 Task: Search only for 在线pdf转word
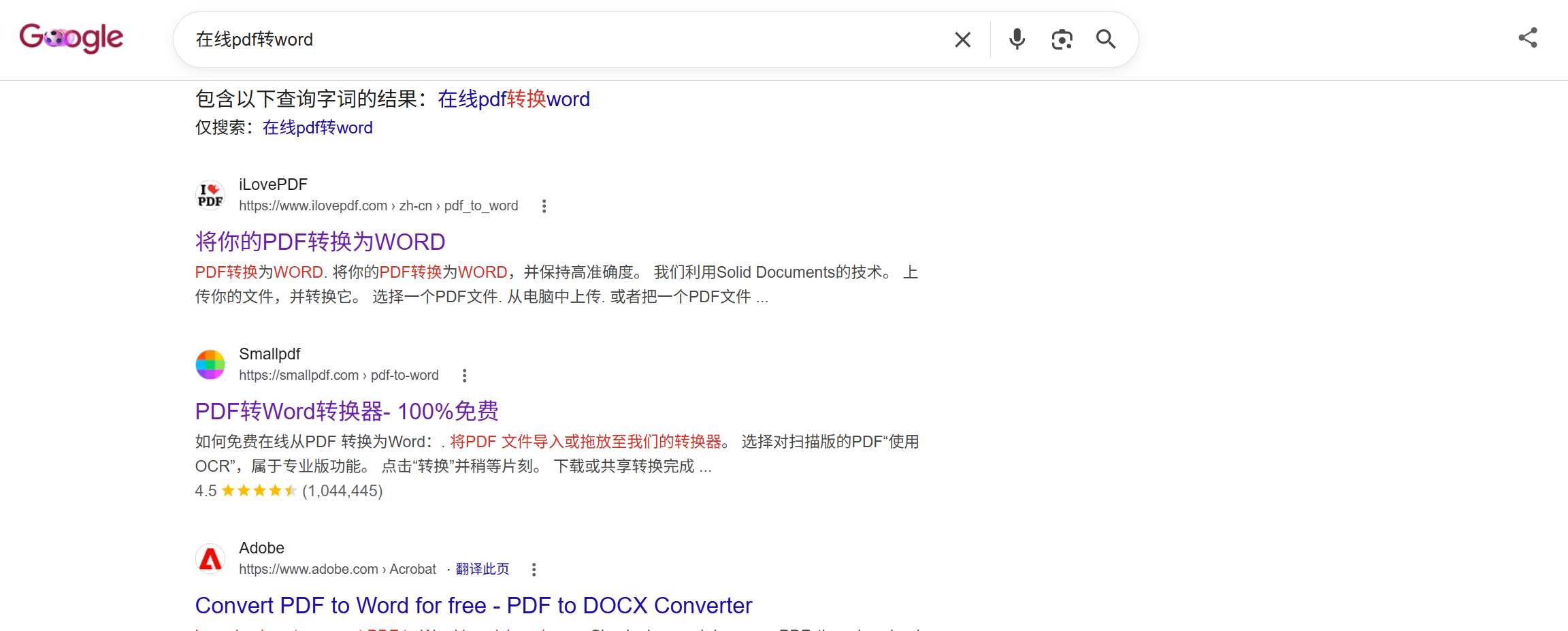pos(318,128)
